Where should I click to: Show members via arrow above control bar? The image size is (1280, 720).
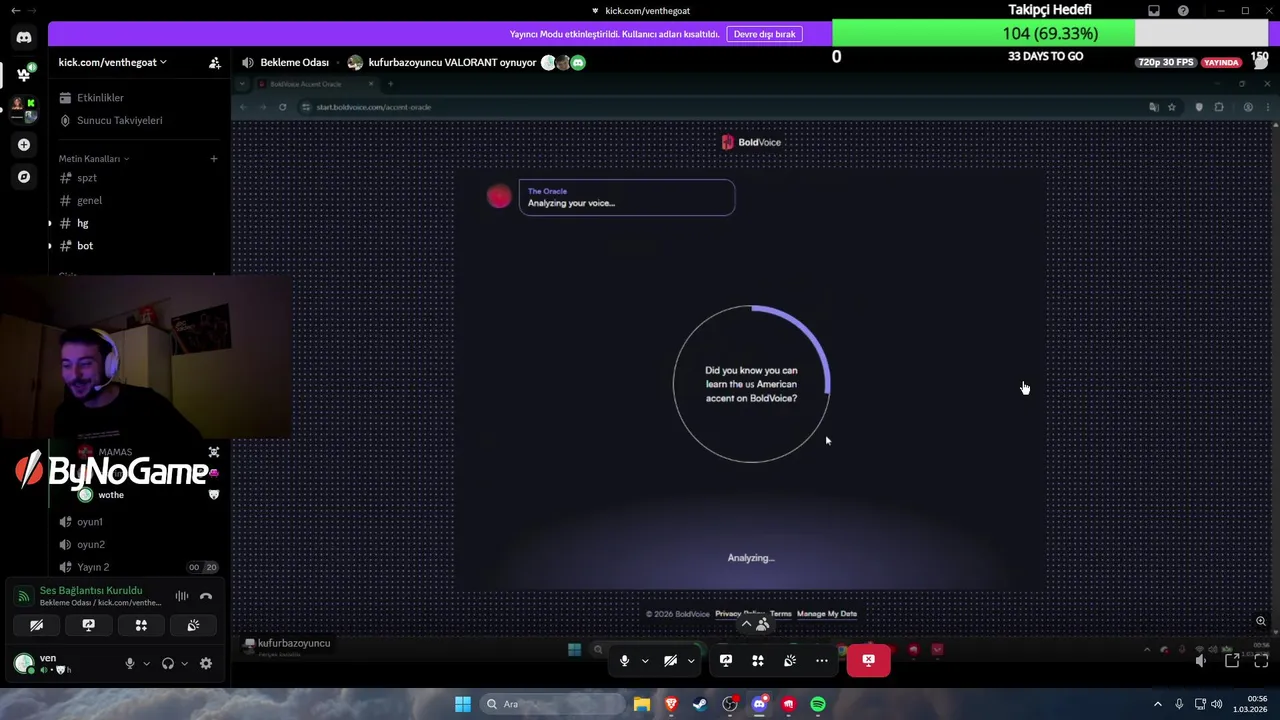[x=754, y=624]
